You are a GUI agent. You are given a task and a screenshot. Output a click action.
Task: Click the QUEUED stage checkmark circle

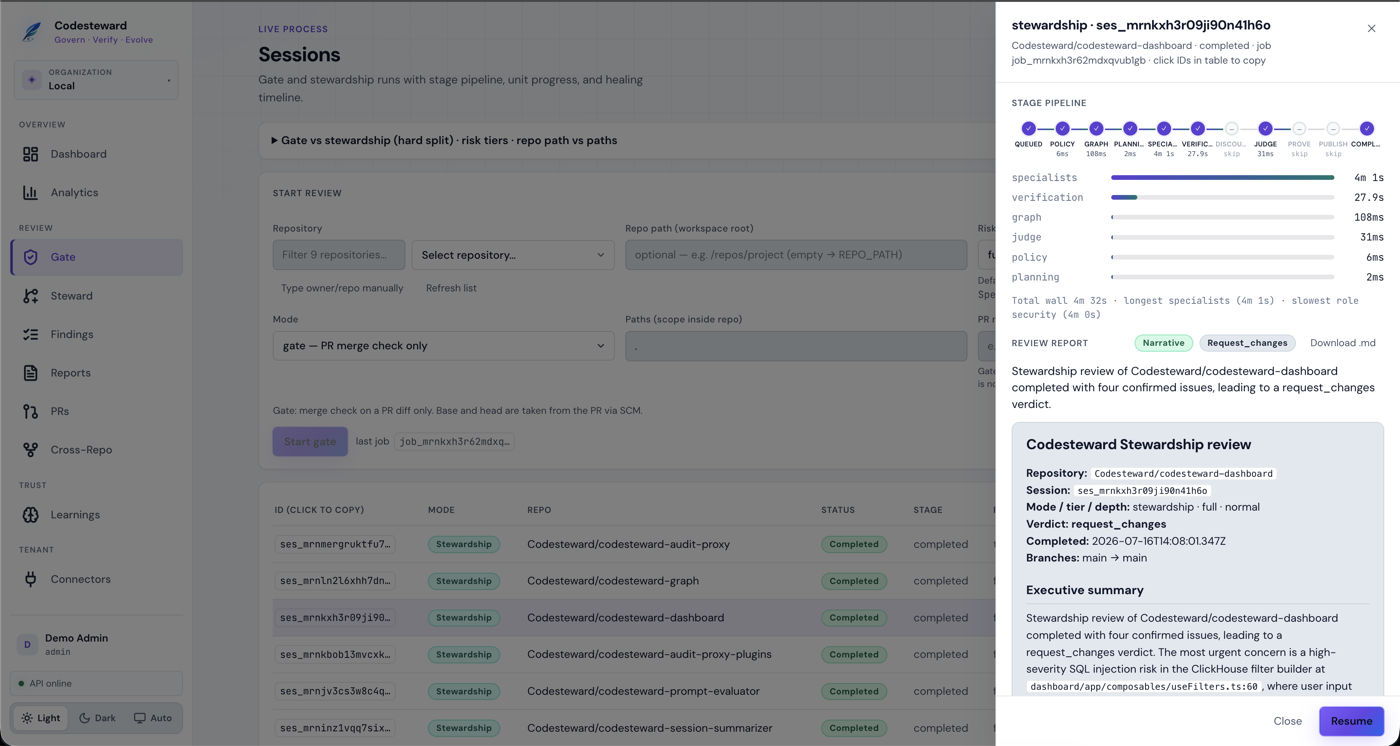[1028, 128]
